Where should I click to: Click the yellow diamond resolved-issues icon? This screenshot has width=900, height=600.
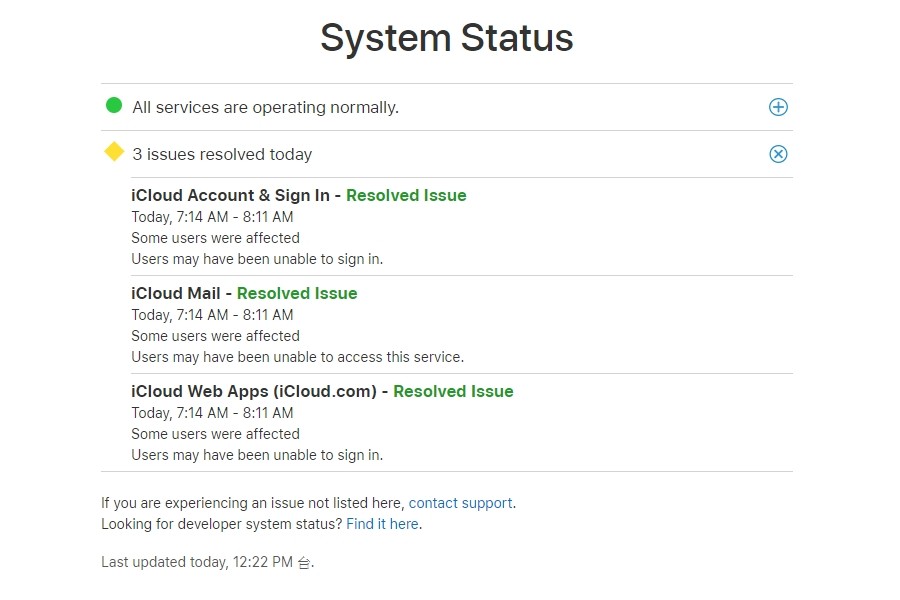pos(114,152)
